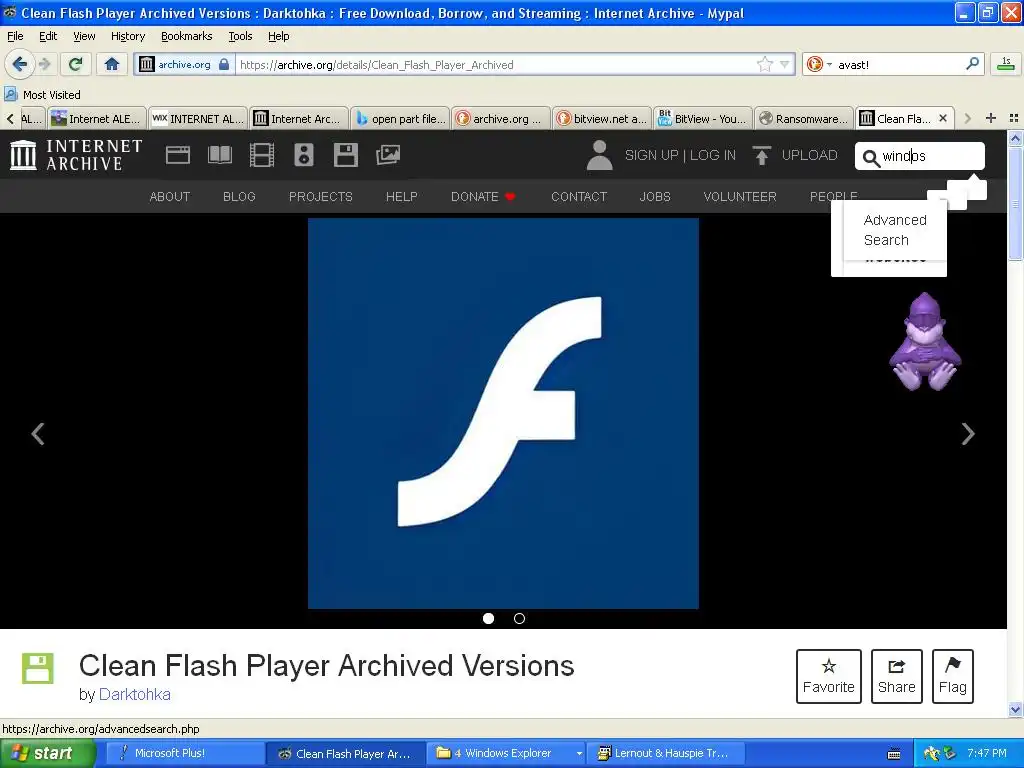Open the Texts book icon

tap(219, 155)
